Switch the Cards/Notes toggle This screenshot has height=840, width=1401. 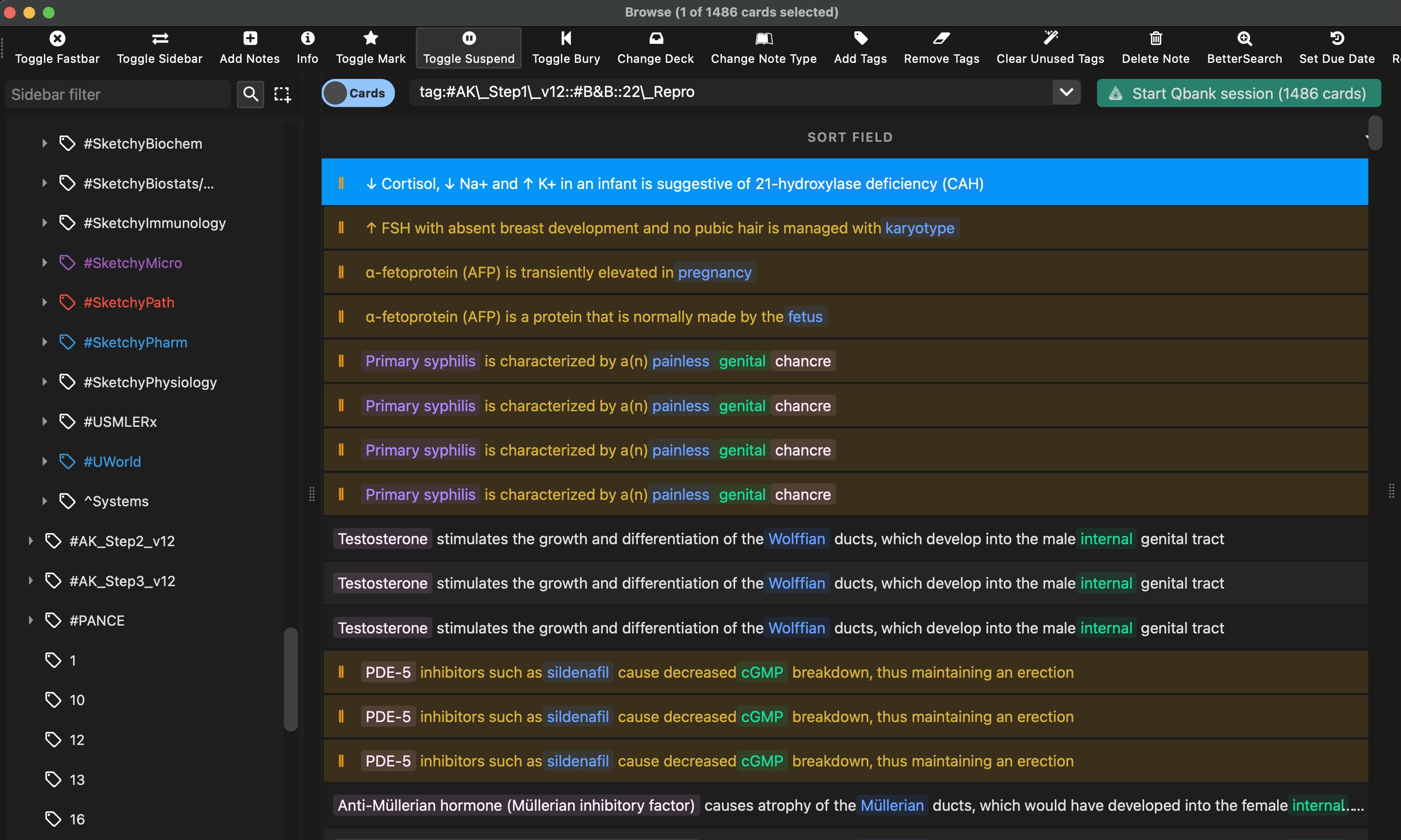click(x=358, y=94)
